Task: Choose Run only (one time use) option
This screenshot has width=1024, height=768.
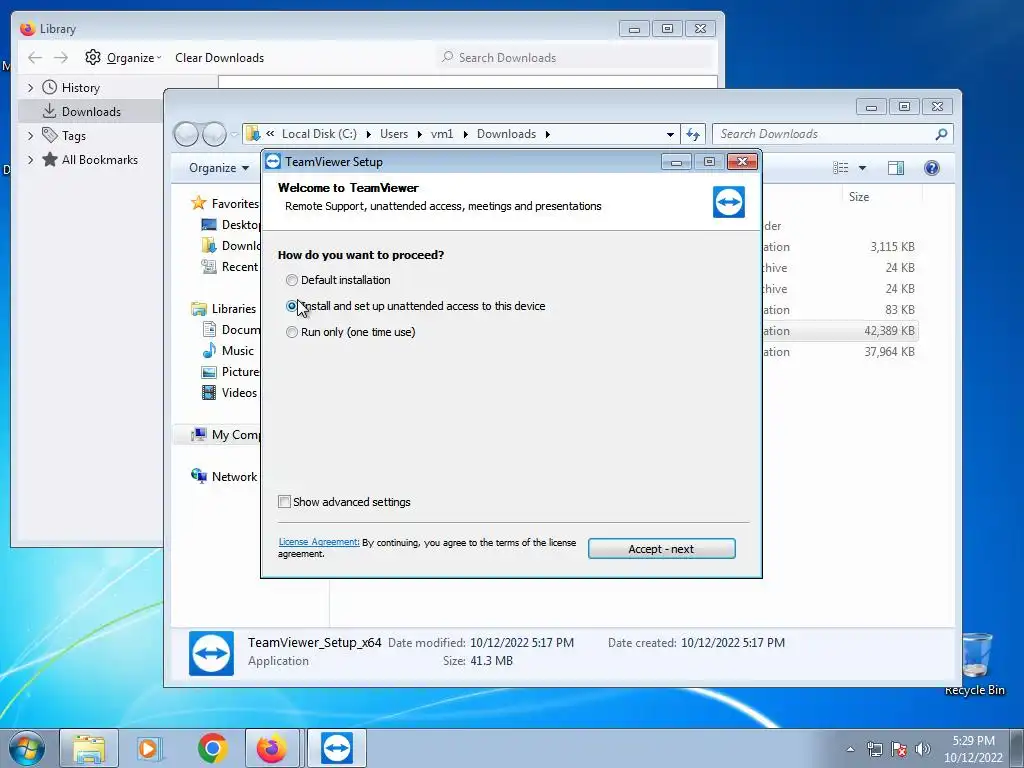Action: pyautogui.click(x=292, y=332)
